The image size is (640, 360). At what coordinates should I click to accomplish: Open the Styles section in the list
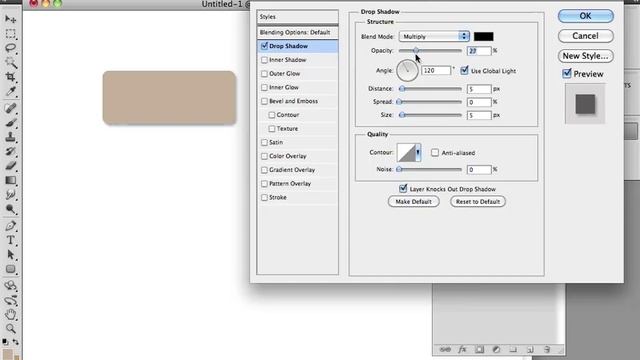298,17
